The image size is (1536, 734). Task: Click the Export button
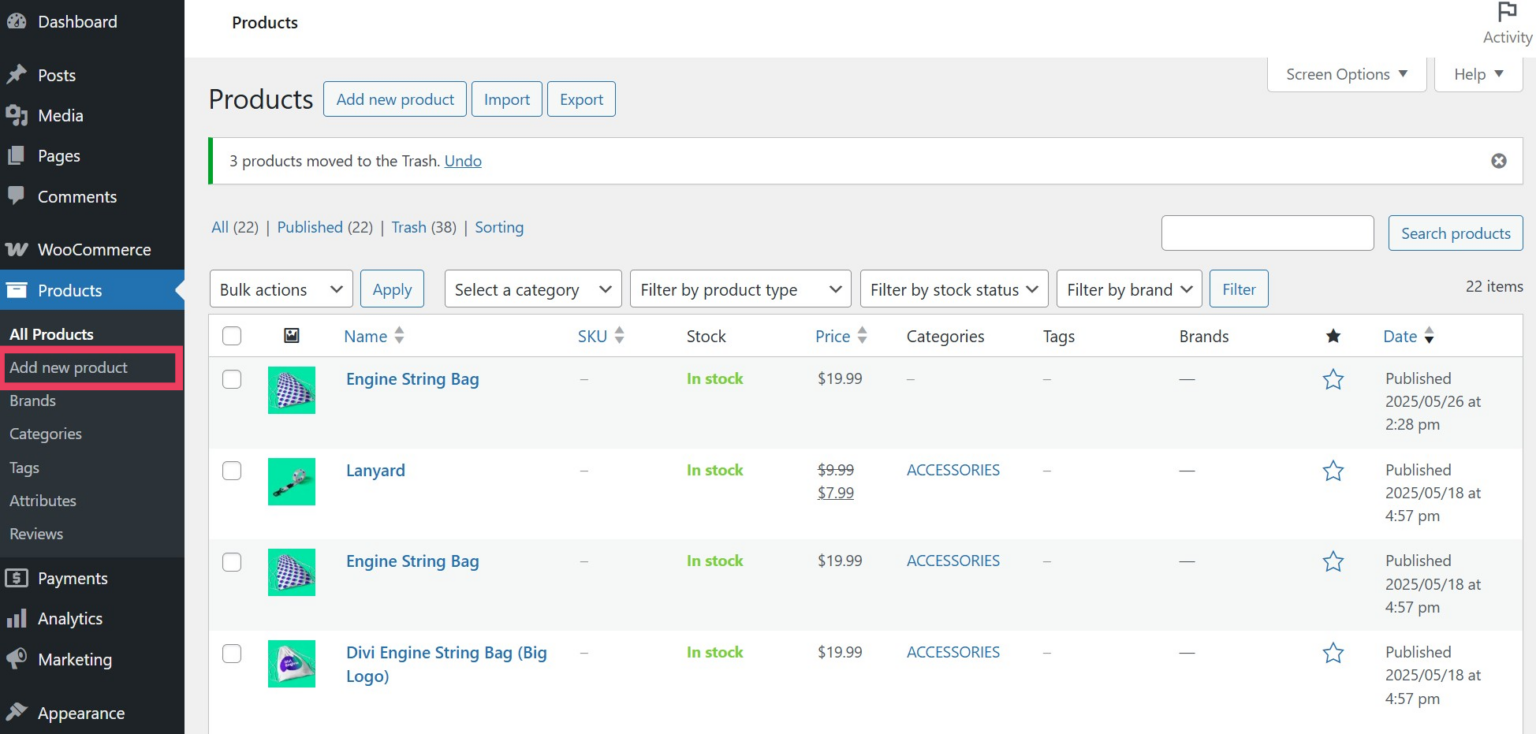581,99
